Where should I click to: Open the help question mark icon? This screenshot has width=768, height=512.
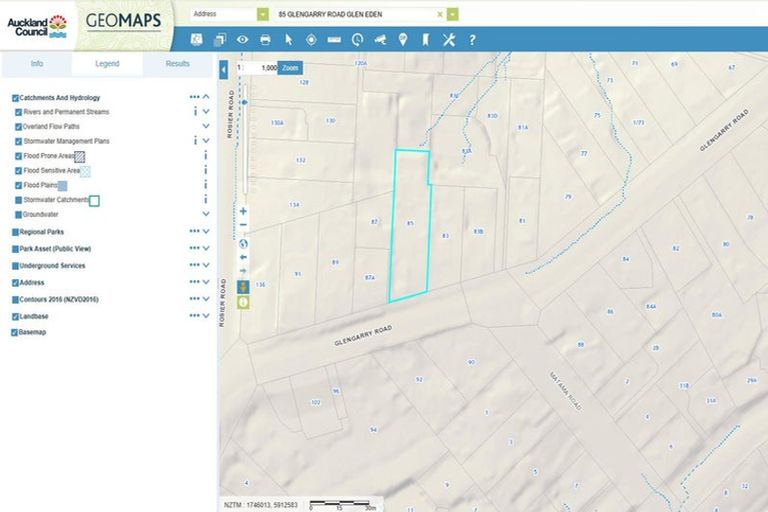pyautogui.click(x=472, y=39)
